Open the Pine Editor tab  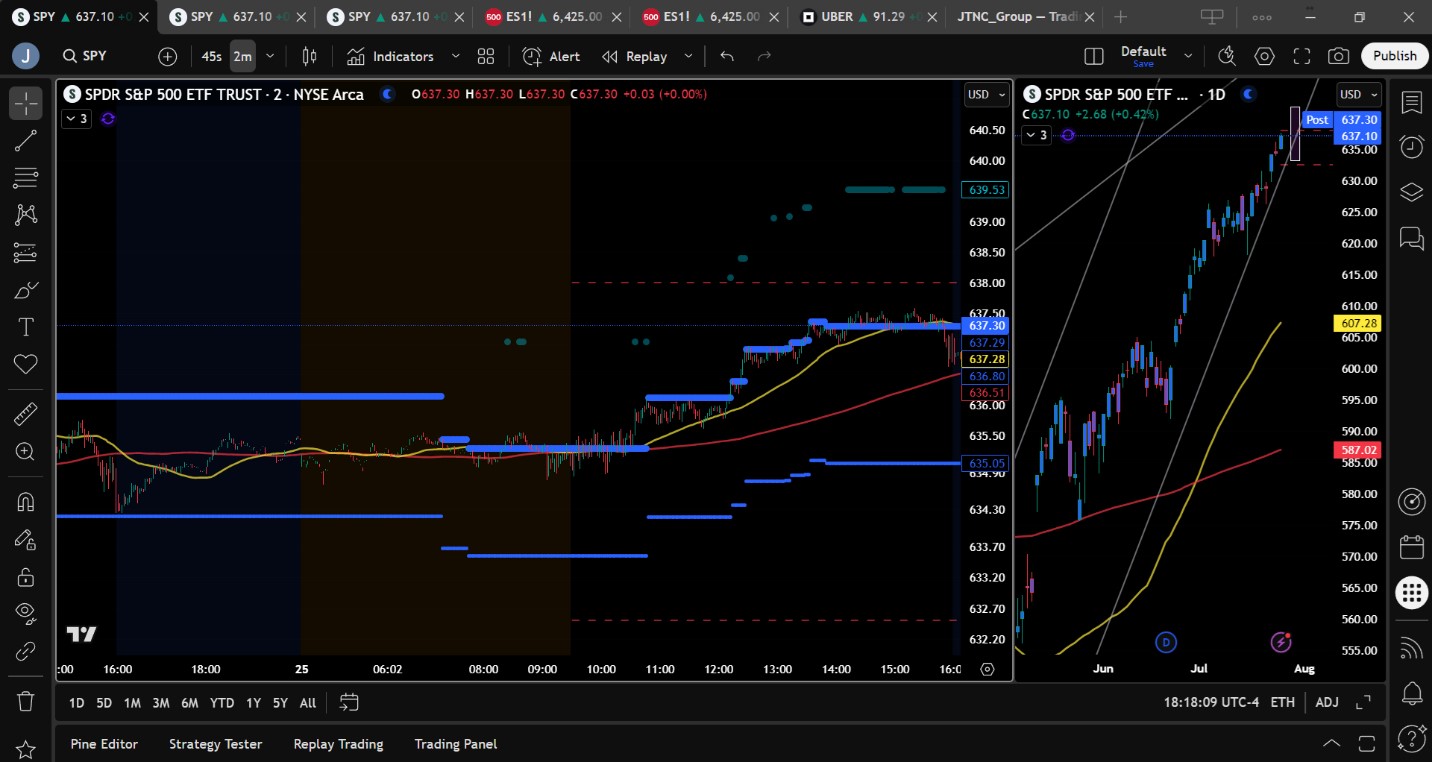tap(104, 744)
